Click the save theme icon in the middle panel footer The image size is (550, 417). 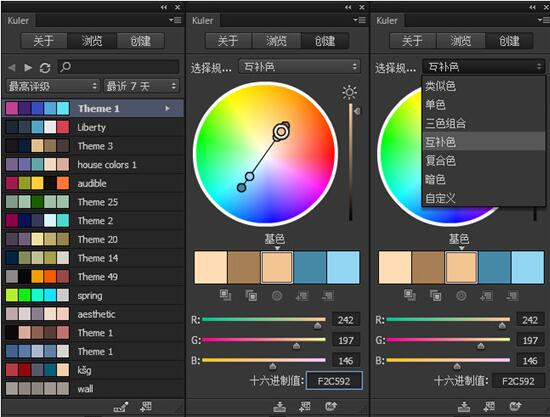pyautogui.click(x=280, y=407)
